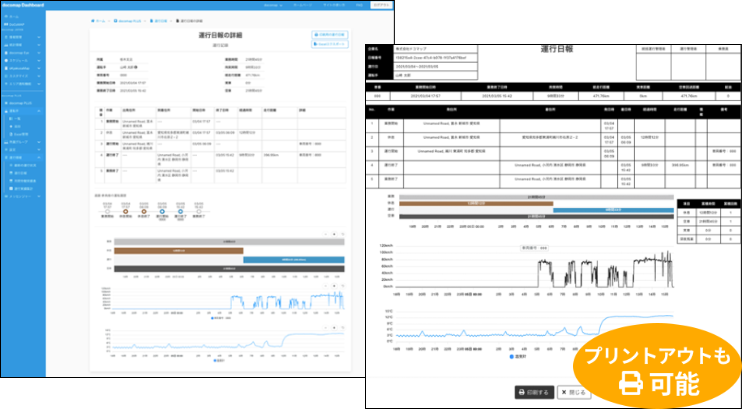The width and height of the screenshot is (742, 409).
Task: Click home icon in the breadcrumb
Action: [95, 19]
